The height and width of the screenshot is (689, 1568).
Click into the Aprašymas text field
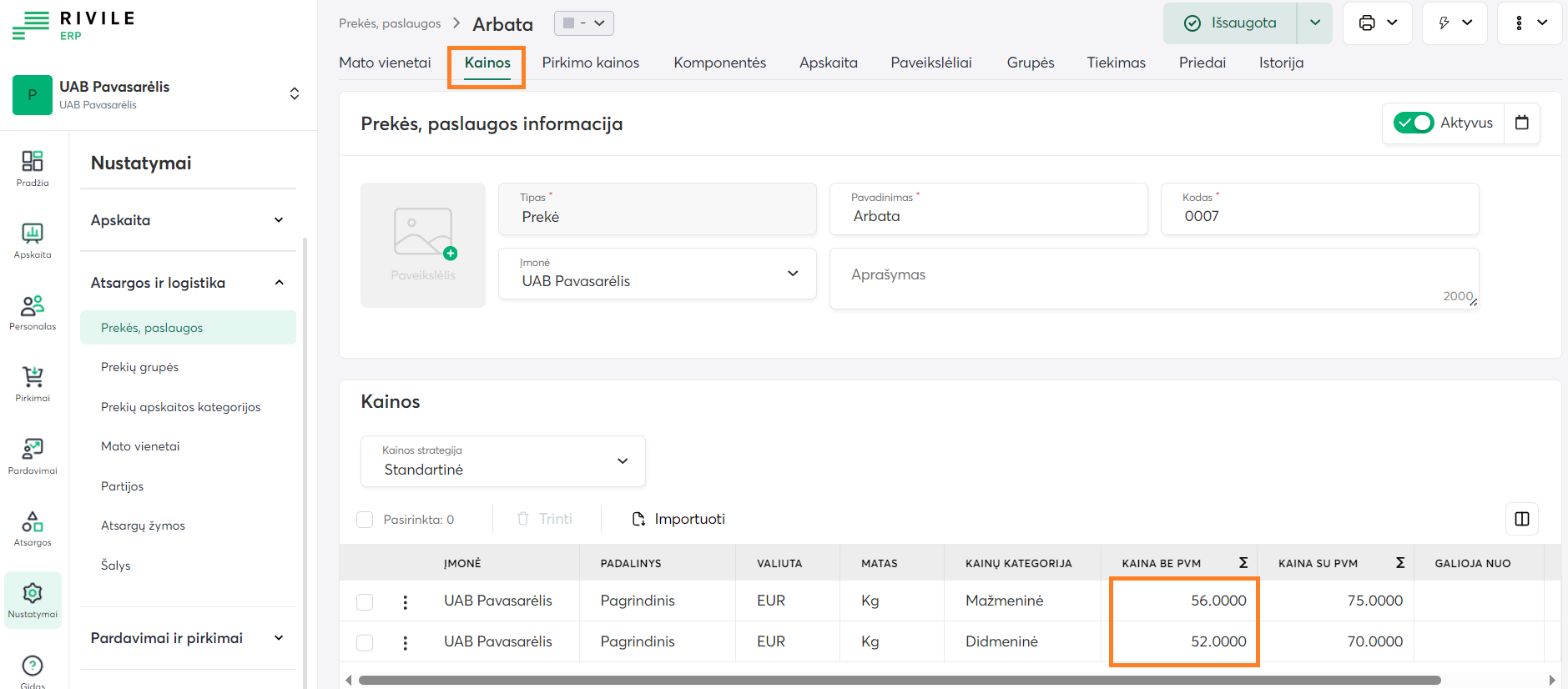(1152, 278)
